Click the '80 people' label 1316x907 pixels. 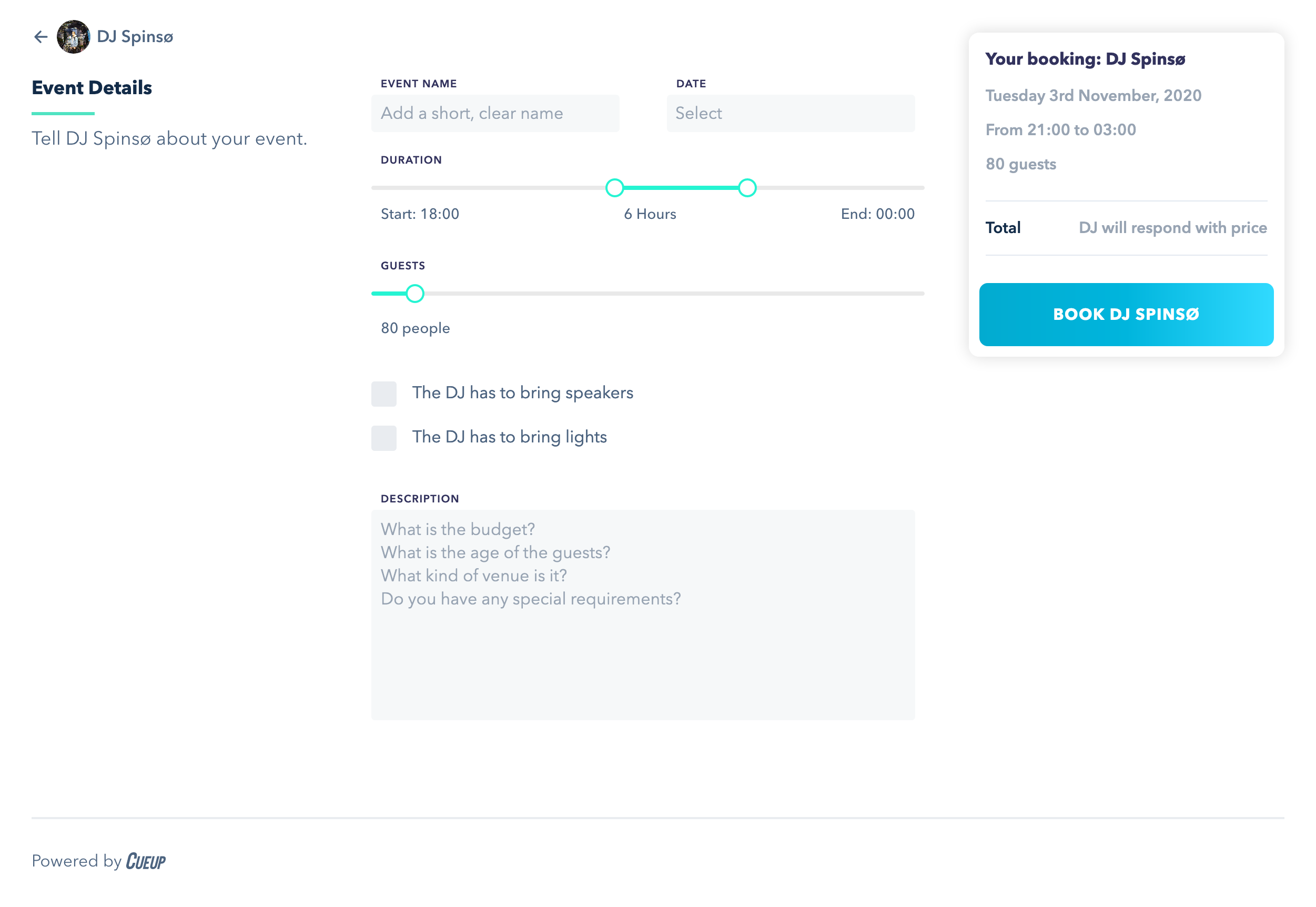(415, 328)
